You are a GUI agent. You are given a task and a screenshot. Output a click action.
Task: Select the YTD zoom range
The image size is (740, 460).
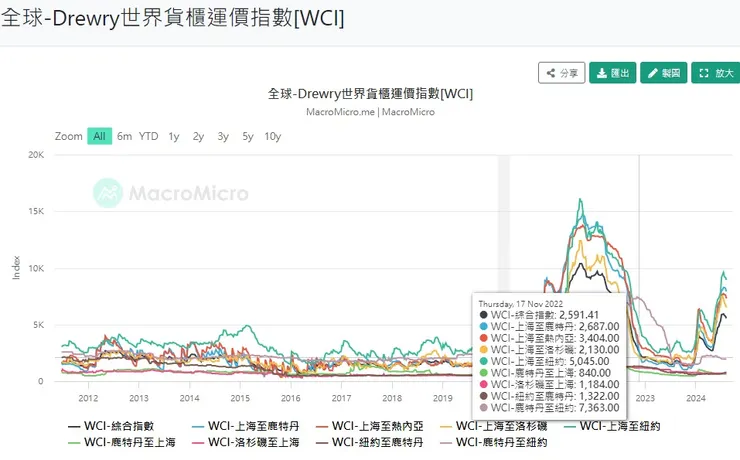click(x=148, y=136)
